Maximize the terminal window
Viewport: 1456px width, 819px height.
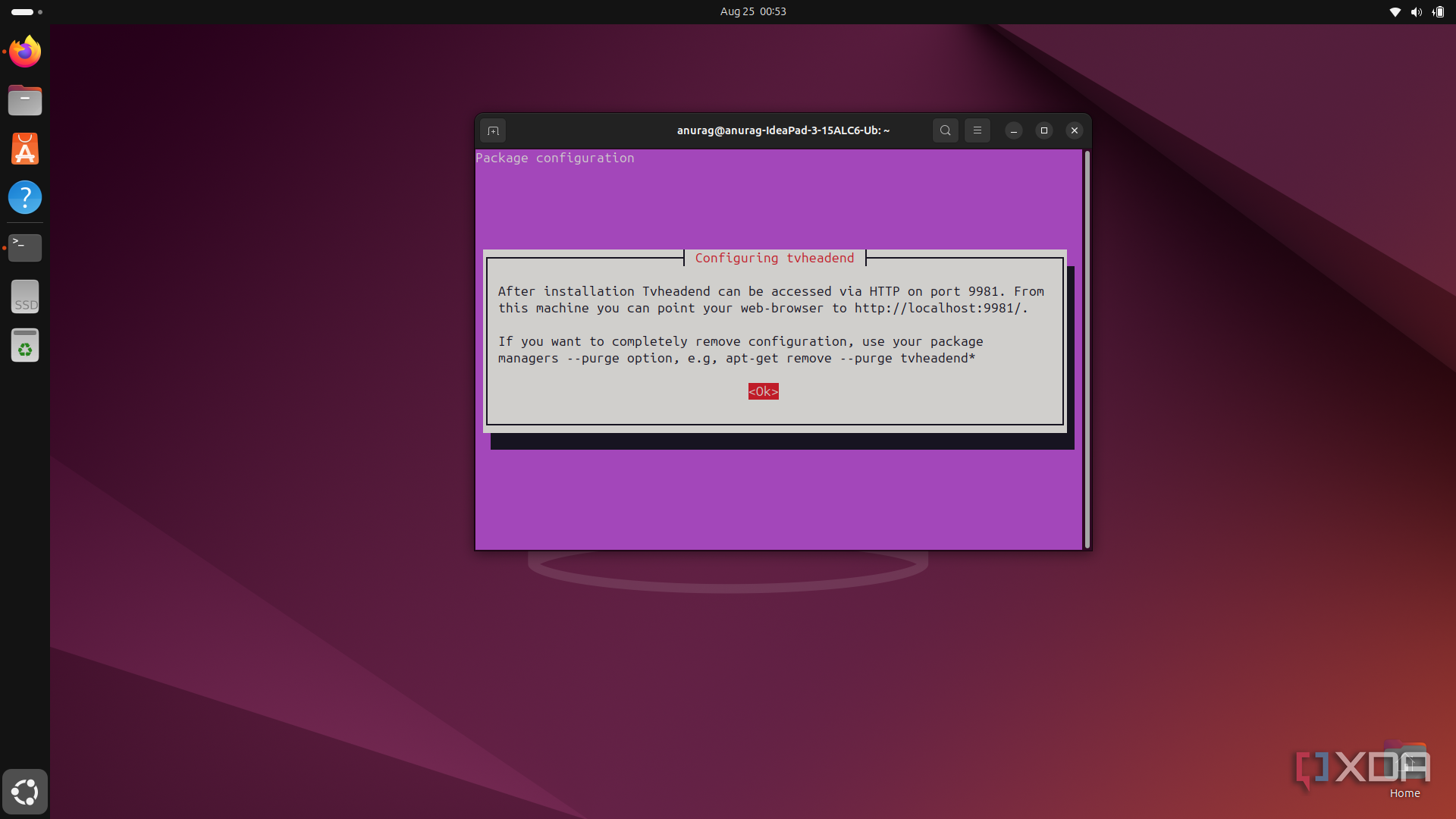coord(1043,130)
